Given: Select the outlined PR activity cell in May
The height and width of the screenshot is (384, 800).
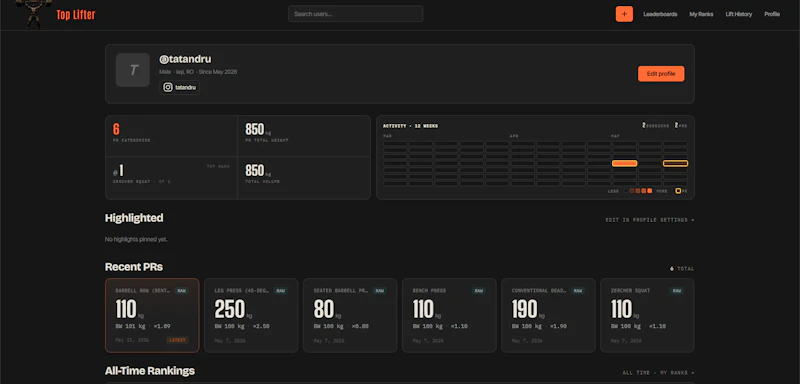Looking at the screenshot, I should (x=676, y=163).
